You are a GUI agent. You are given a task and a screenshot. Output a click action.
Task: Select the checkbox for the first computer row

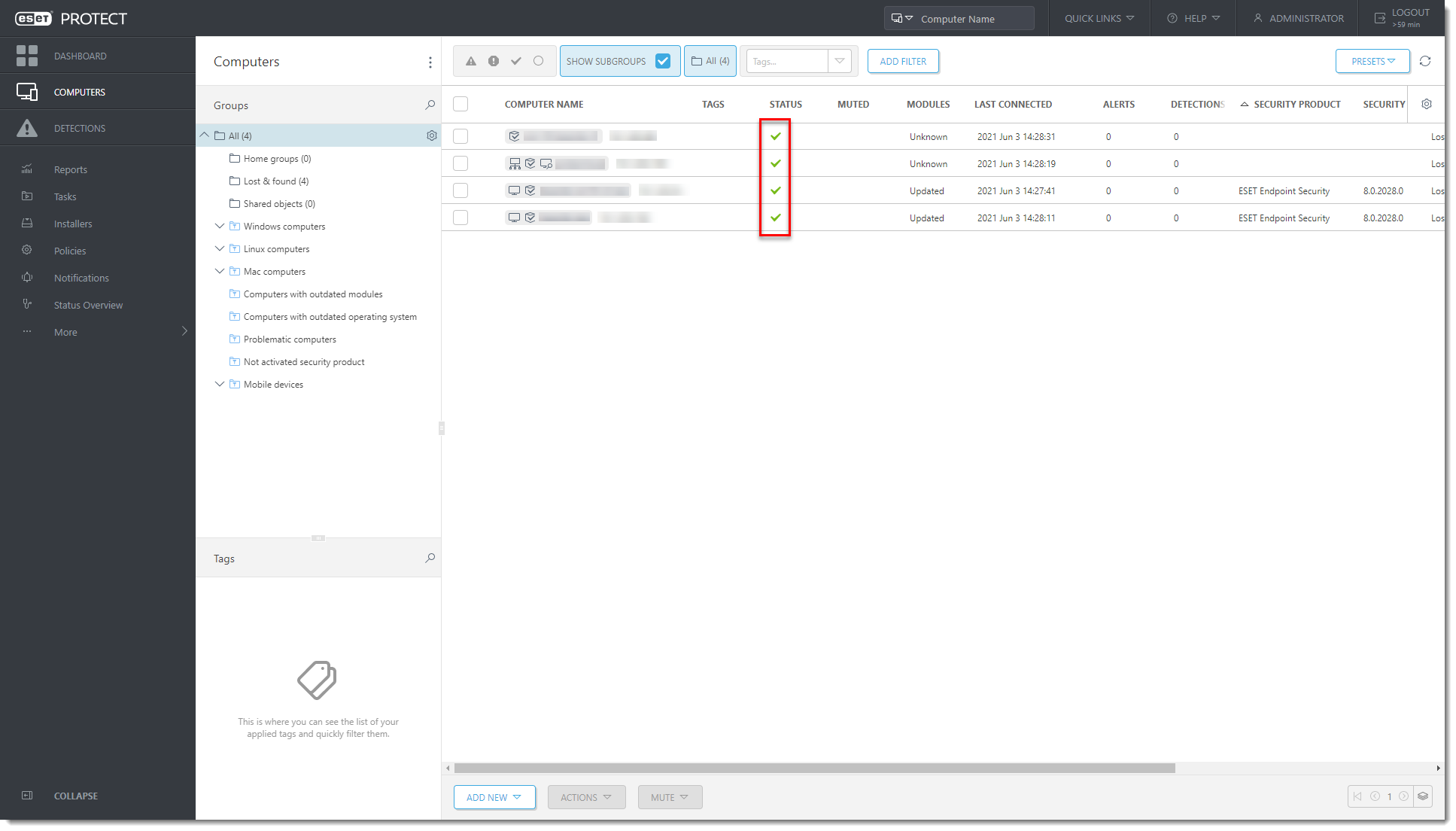tap(461, 136)
